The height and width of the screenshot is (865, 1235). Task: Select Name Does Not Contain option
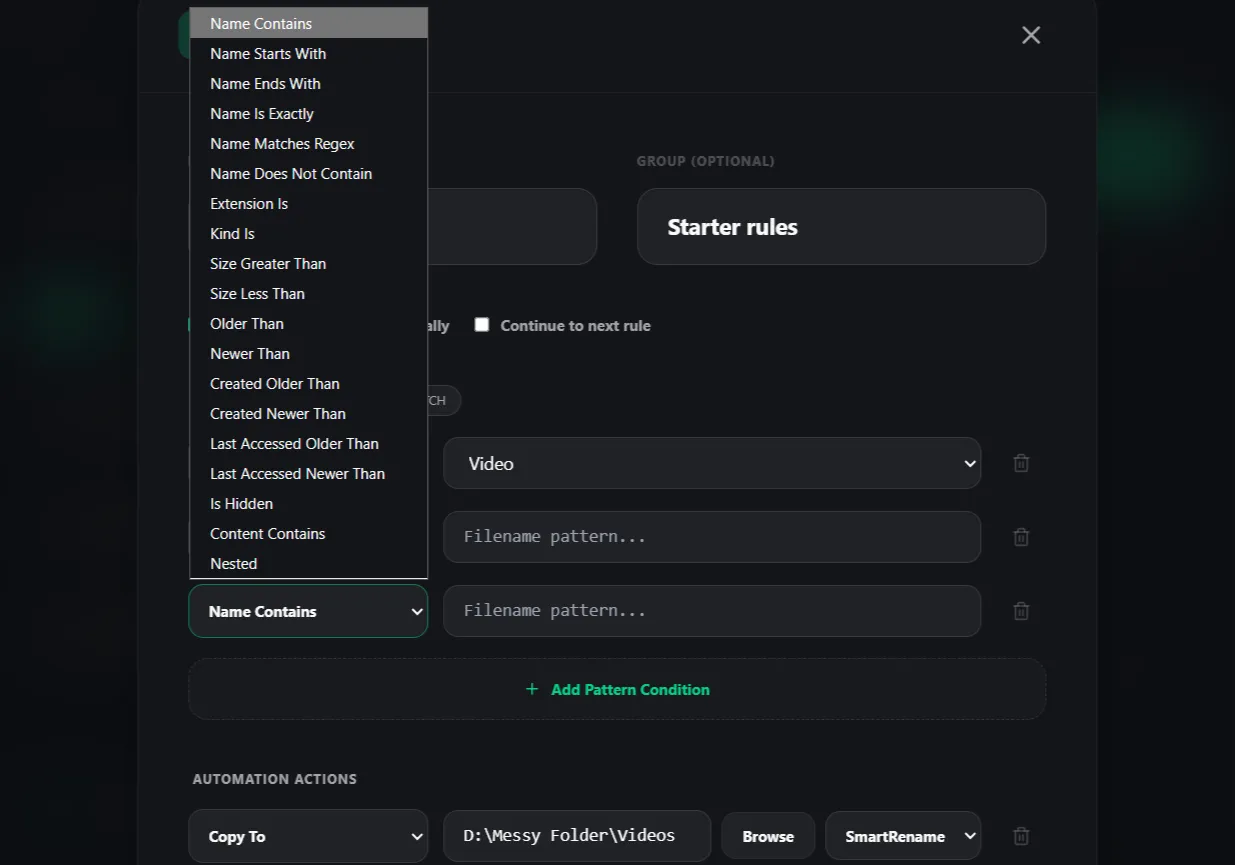308,173
